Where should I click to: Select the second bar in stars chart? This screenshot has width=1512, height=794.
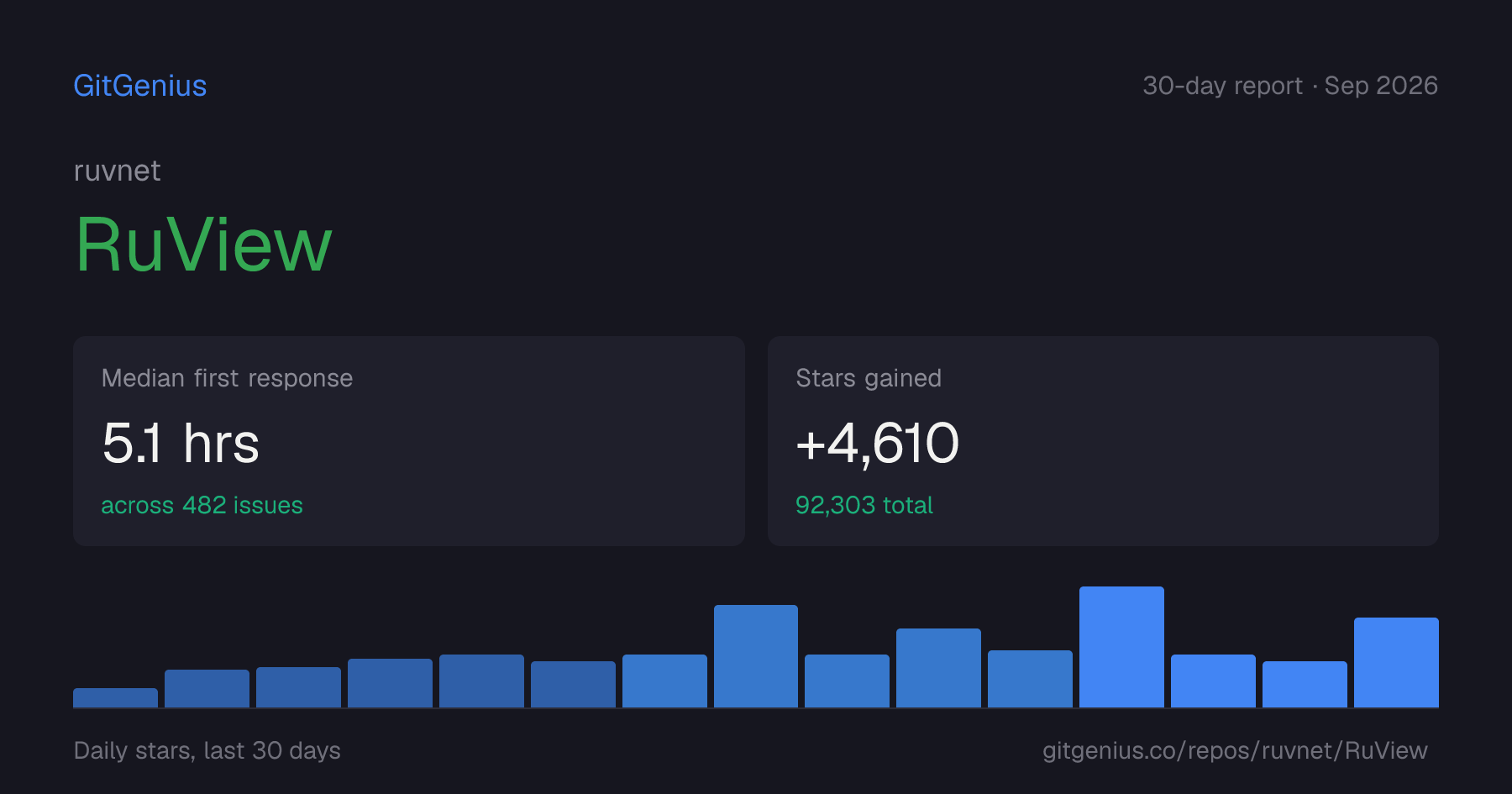coord(207,688)
